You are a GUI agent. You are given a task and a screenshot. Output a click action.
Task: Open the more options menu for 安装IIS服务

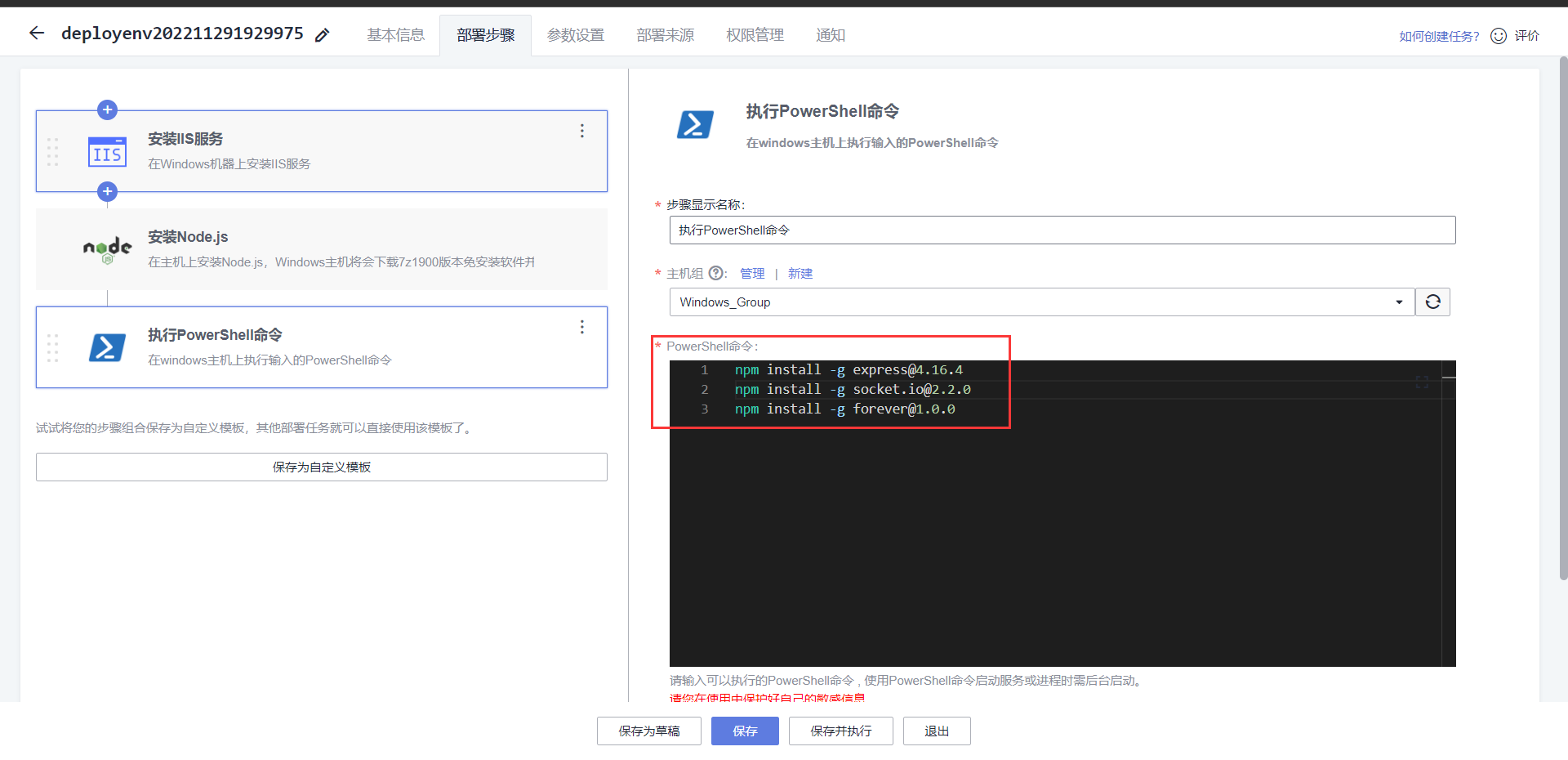tap(582, 131)
